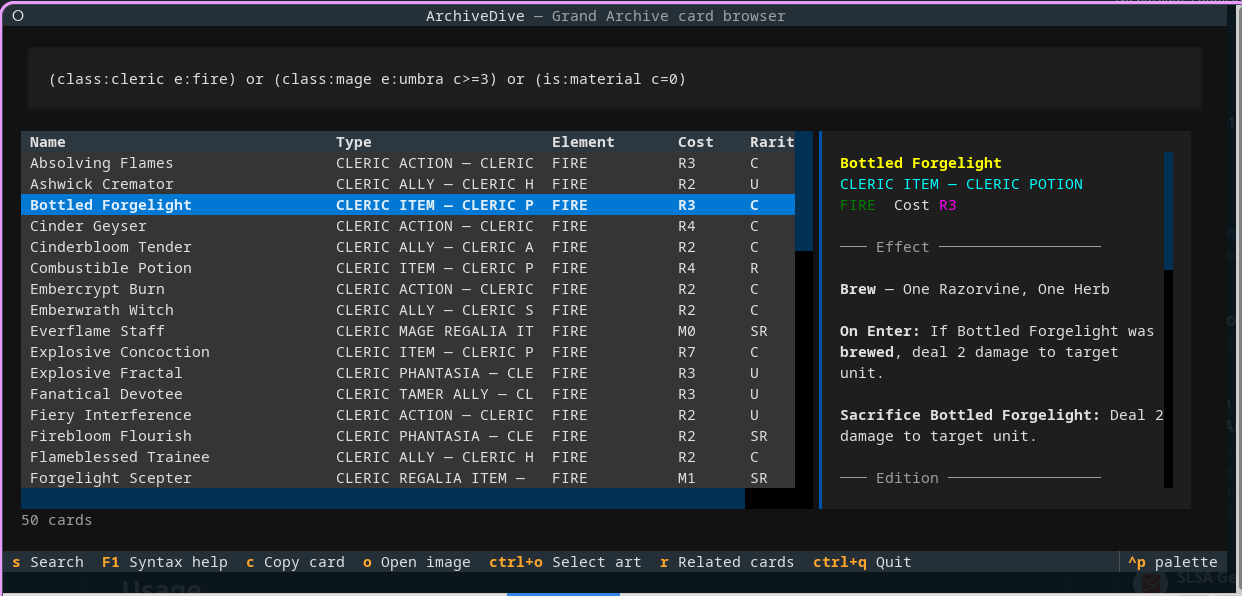Select the Absolving Flames row
Screen dimensions: 1242x596
(x=408, y=163)
